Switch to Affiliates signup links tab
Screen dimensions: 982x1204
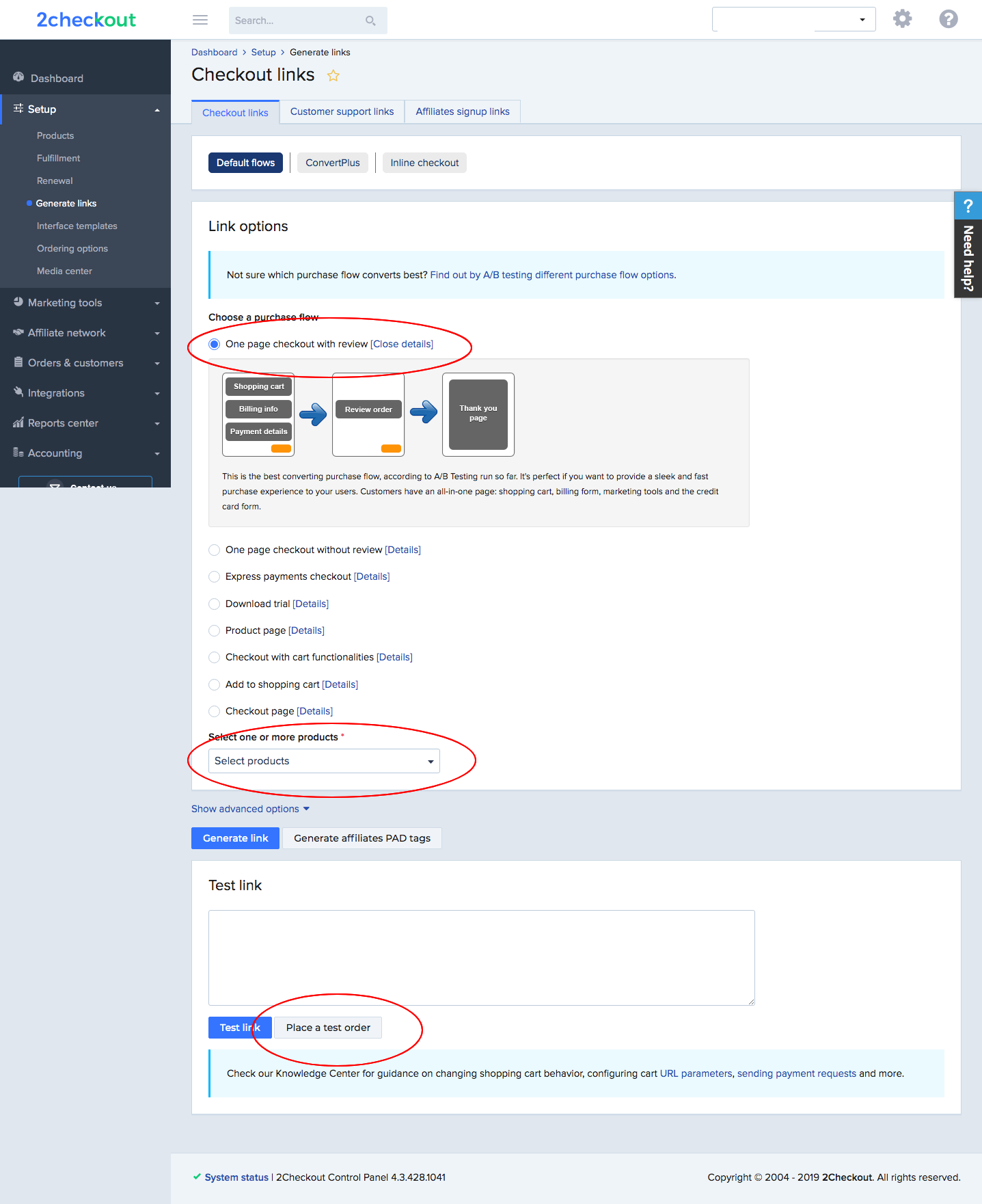pos(463,111)
